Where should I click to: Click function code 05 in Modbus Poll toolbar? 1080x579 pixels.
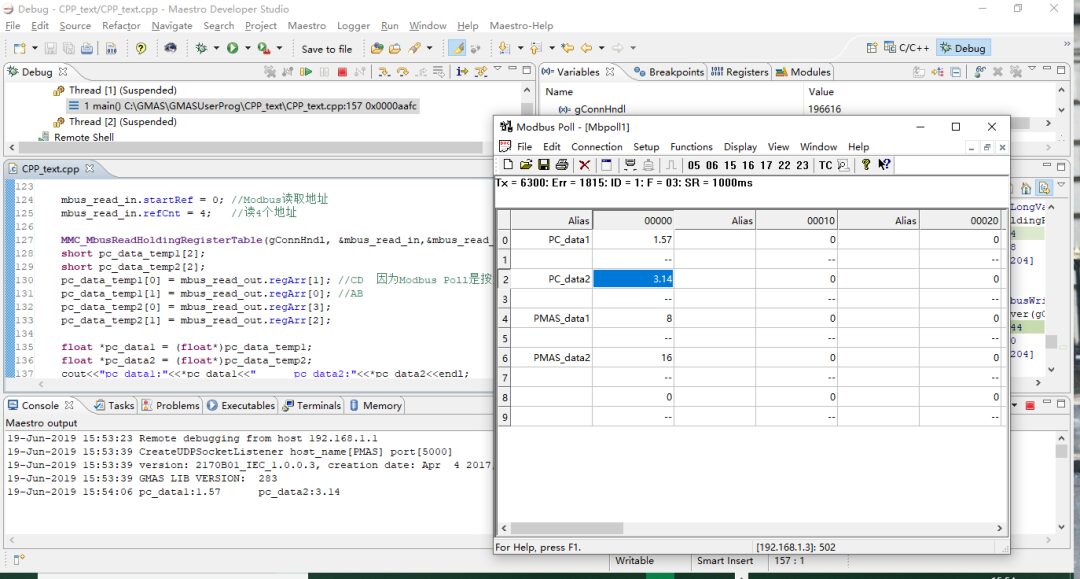(694, 165)
